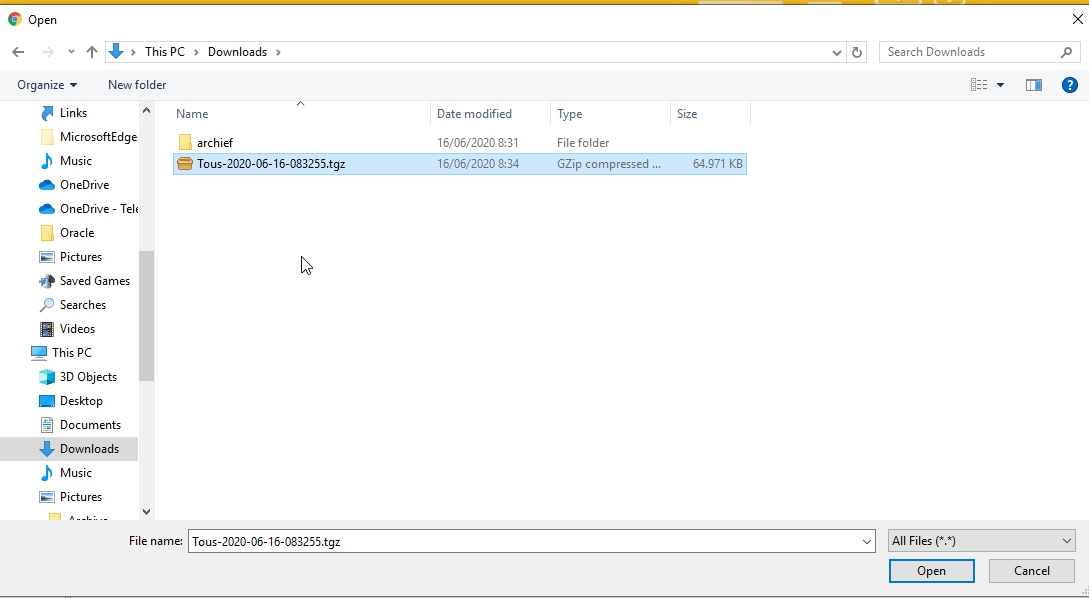Expand the chevron after Downloads breadcrumb
Image resolution: width=1089 pixels, height=598 pixels.
tap(279, 52)
